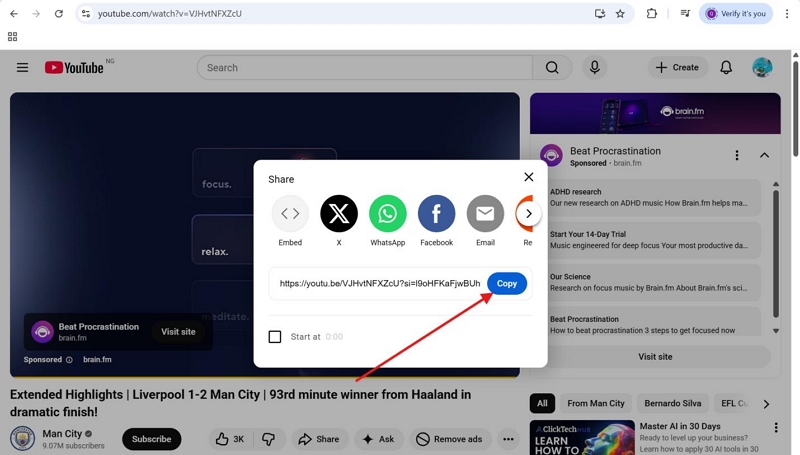The height and width of the screenshot is (455, 800).
Task: Click the Sponsored info icon on ad
Action: 69,360
